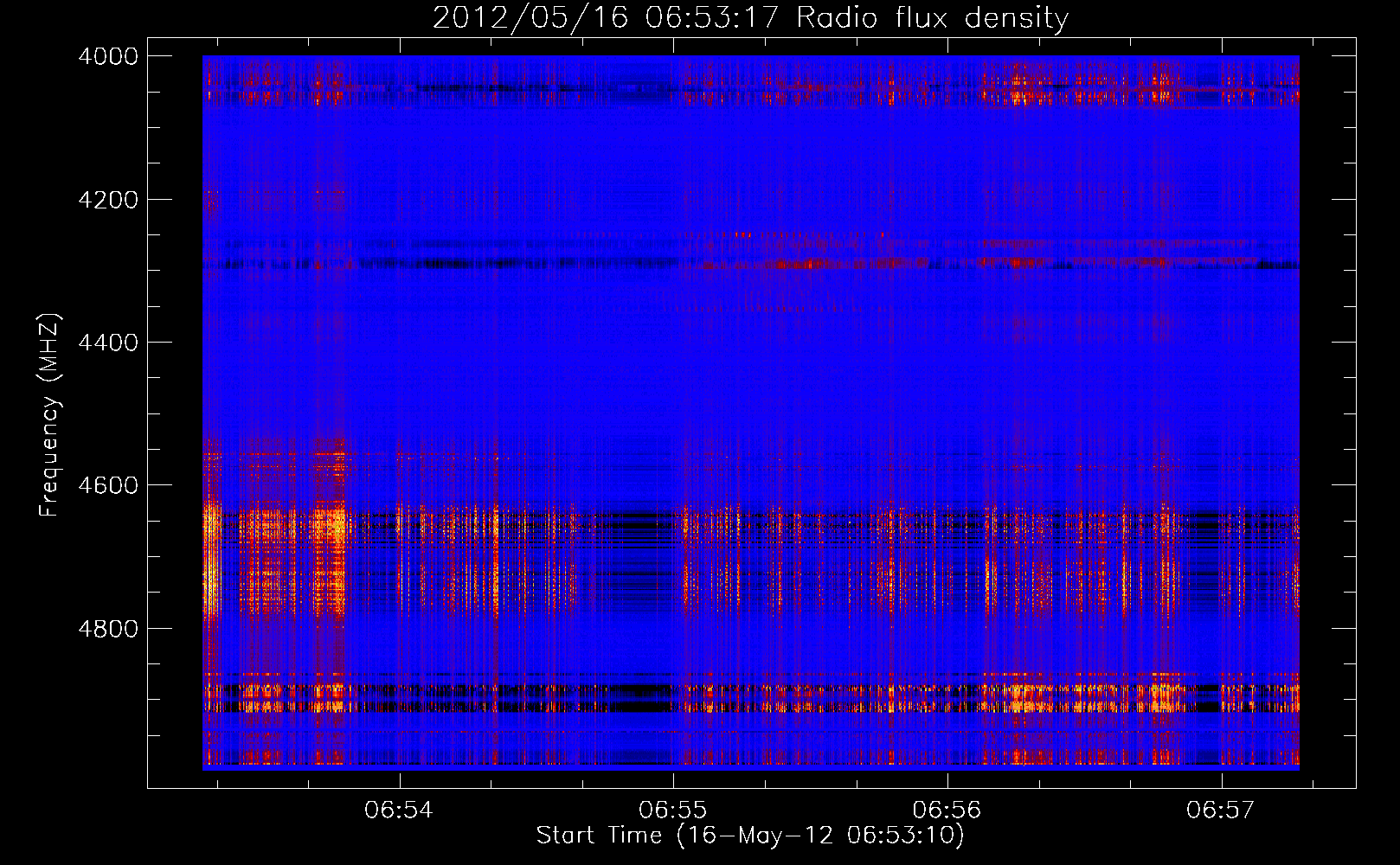This screenshot has width=1400, height=865.
Task: Click the 06:55 time tick label
Action: (x=673, y=811)
